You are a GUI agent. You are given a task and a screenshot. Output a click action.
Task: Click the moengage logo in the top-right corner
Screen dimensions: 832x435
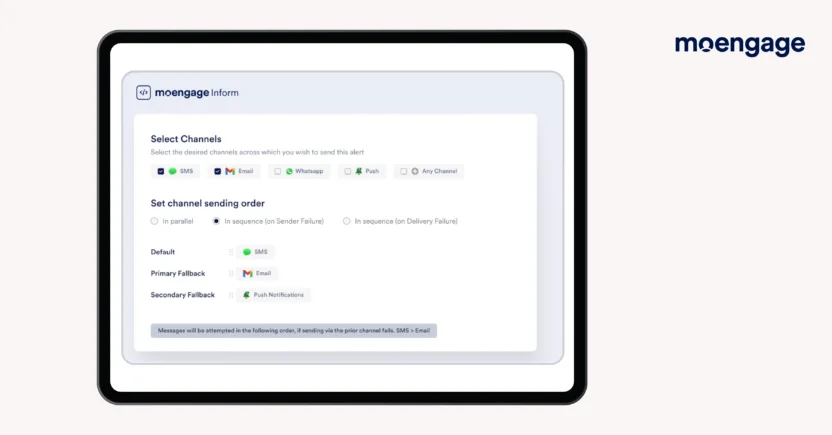pyautogui.click(x=740, y=45)
